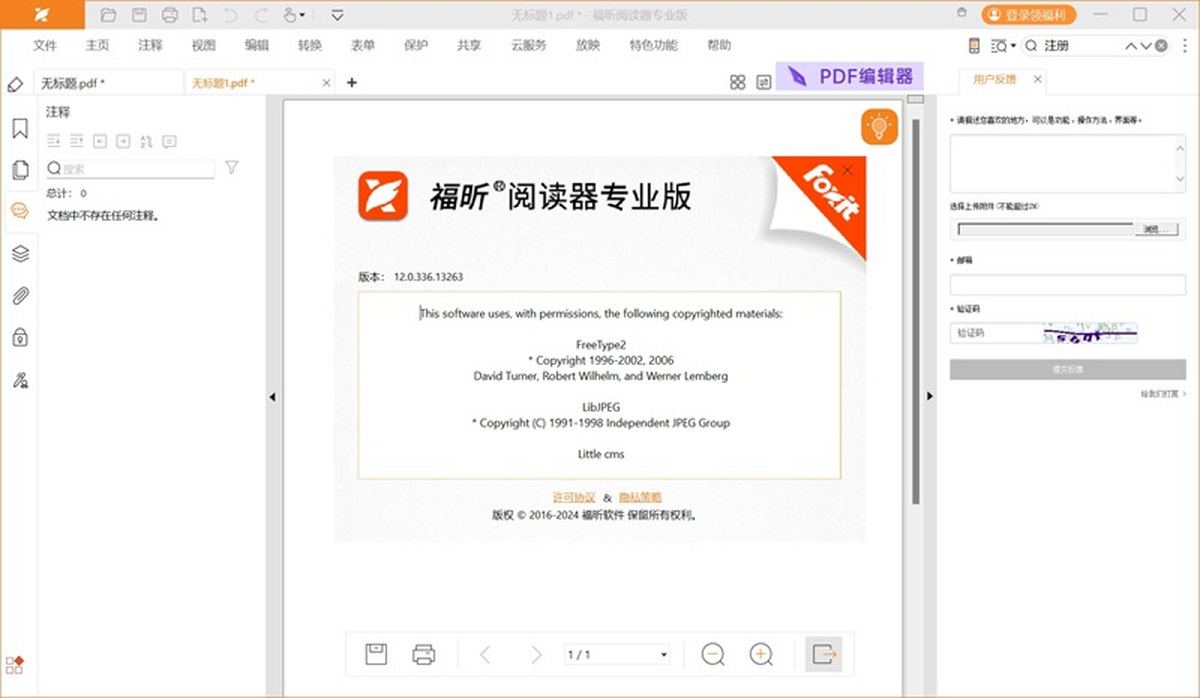Open the 转换 ribbon tab

[310, 46]
